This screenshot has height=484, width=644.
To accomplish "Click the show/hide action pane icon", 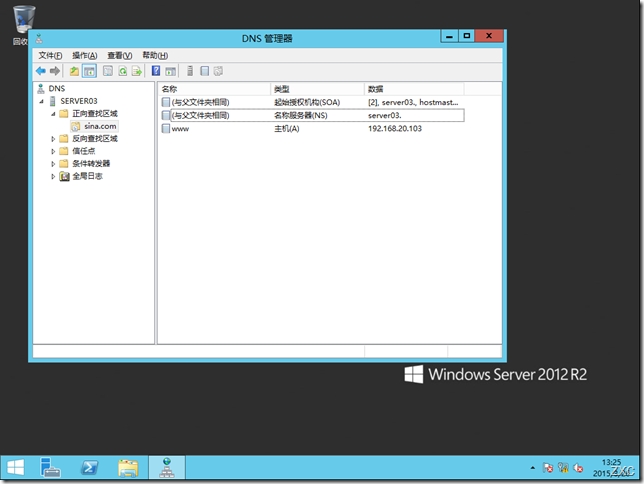I will point(170,71).
